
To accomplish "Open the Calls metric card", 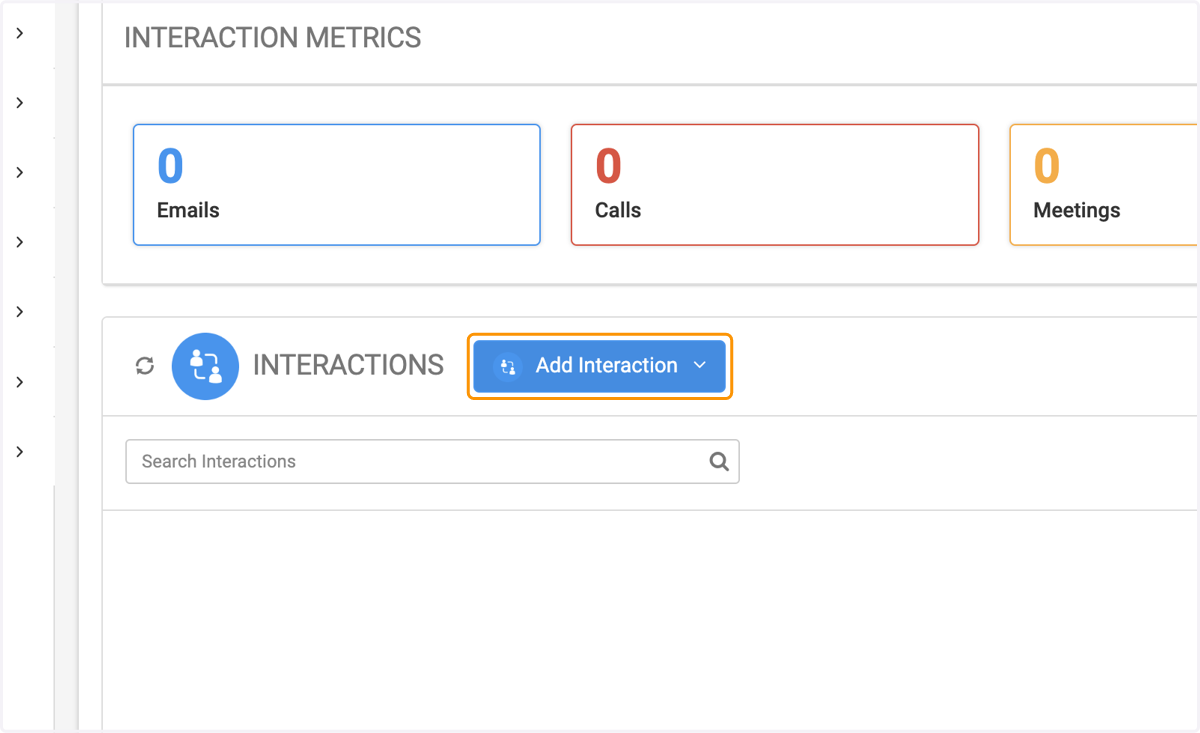I will [775, 185].
